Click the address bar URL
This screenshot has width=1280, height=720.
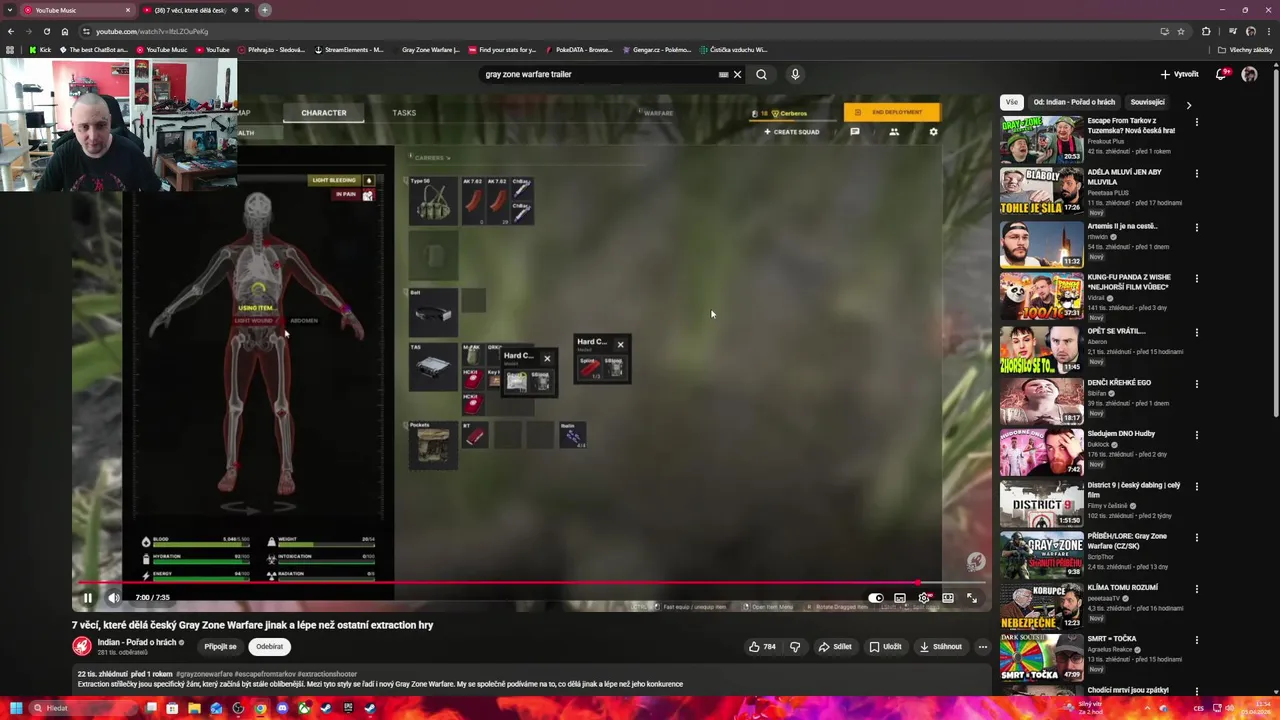pos(152,31)
